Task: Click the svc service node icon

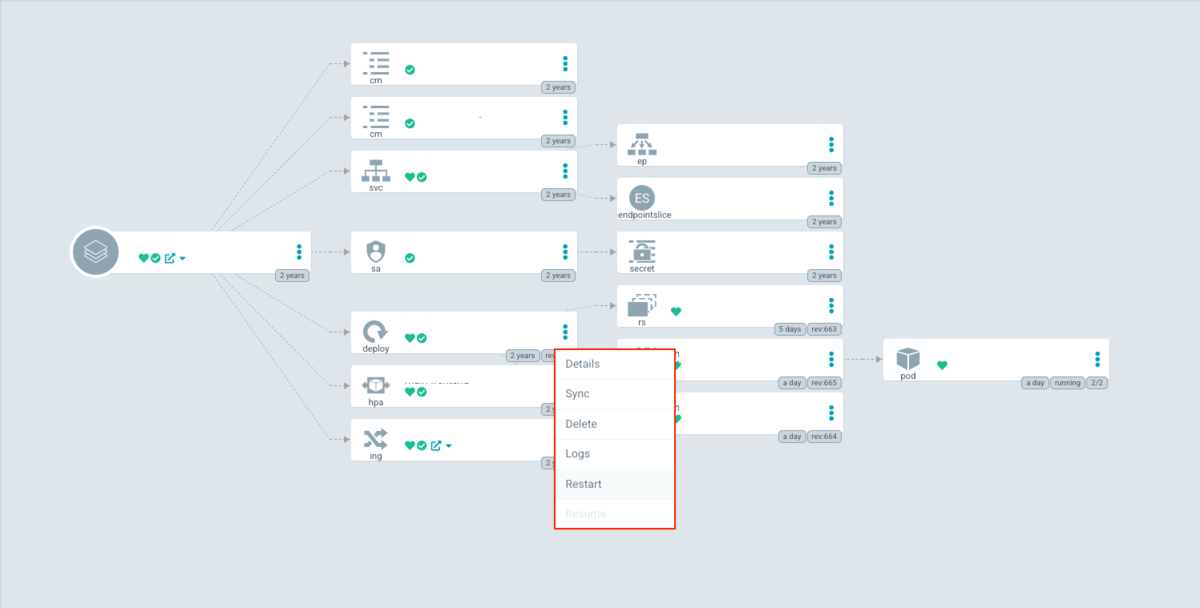Action: [x=376, y=170]
